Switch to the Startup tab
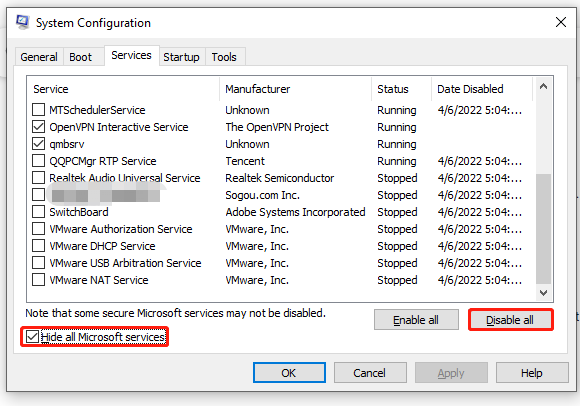 [x=181, y=57]
